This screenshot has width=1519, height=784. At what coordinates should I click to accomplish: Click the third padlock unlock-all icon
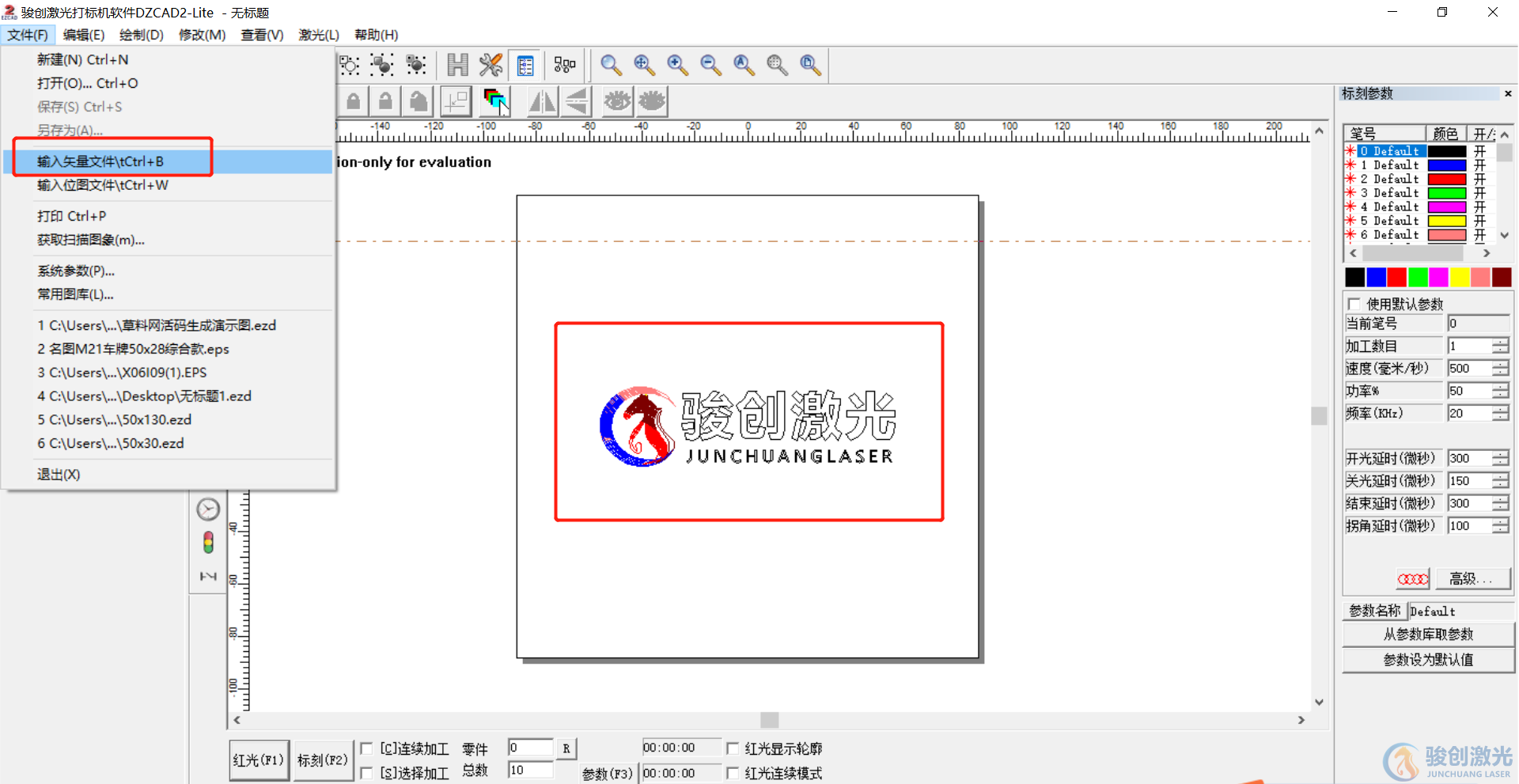tap(419, 101)
